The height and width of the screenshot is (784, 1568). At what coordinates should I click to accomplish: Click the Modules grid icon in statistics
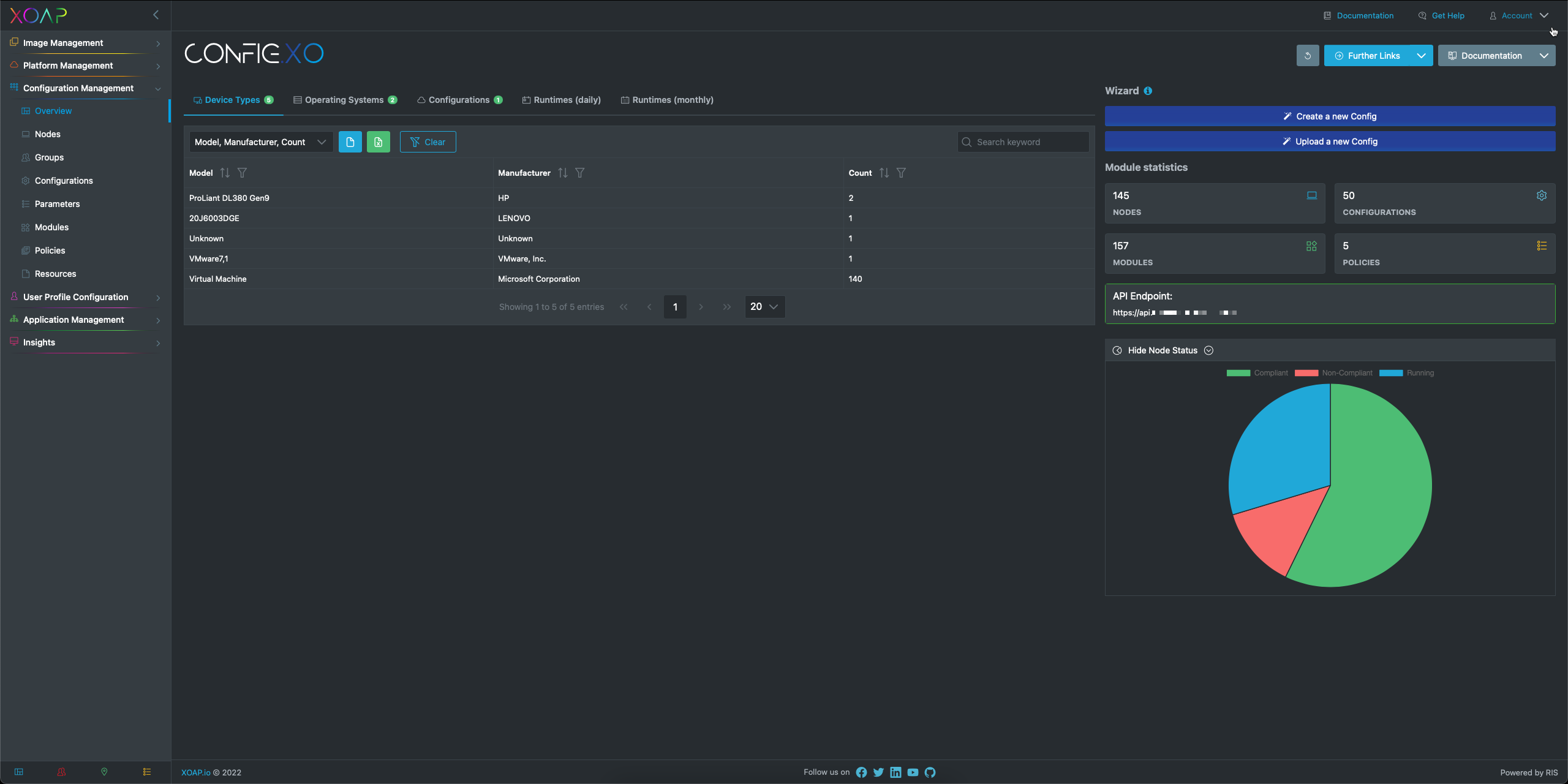1311,246
